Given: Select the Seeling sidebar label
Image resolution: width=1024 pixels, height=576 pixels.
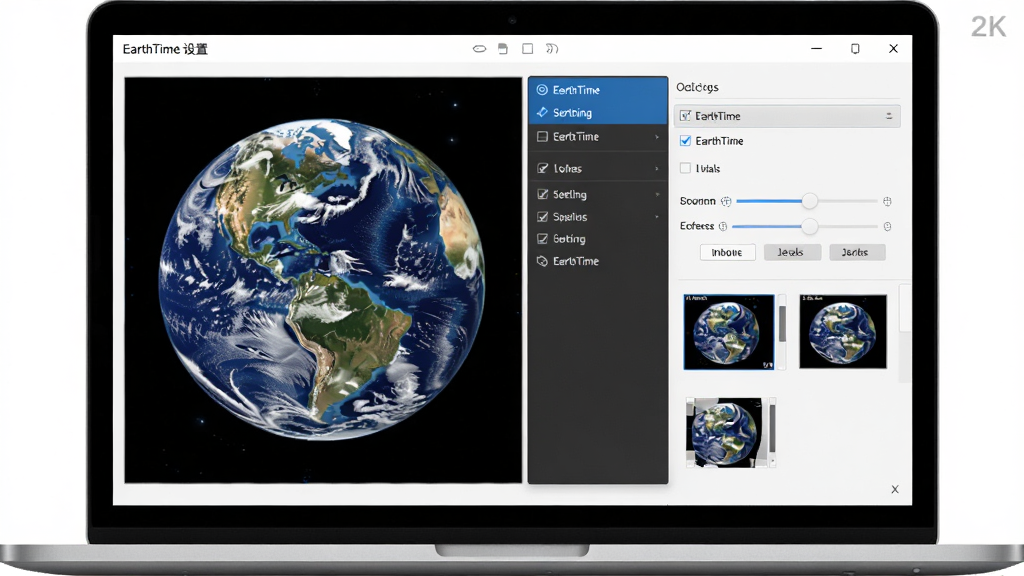Looking at the screenshot, I should tap(569, 195).
